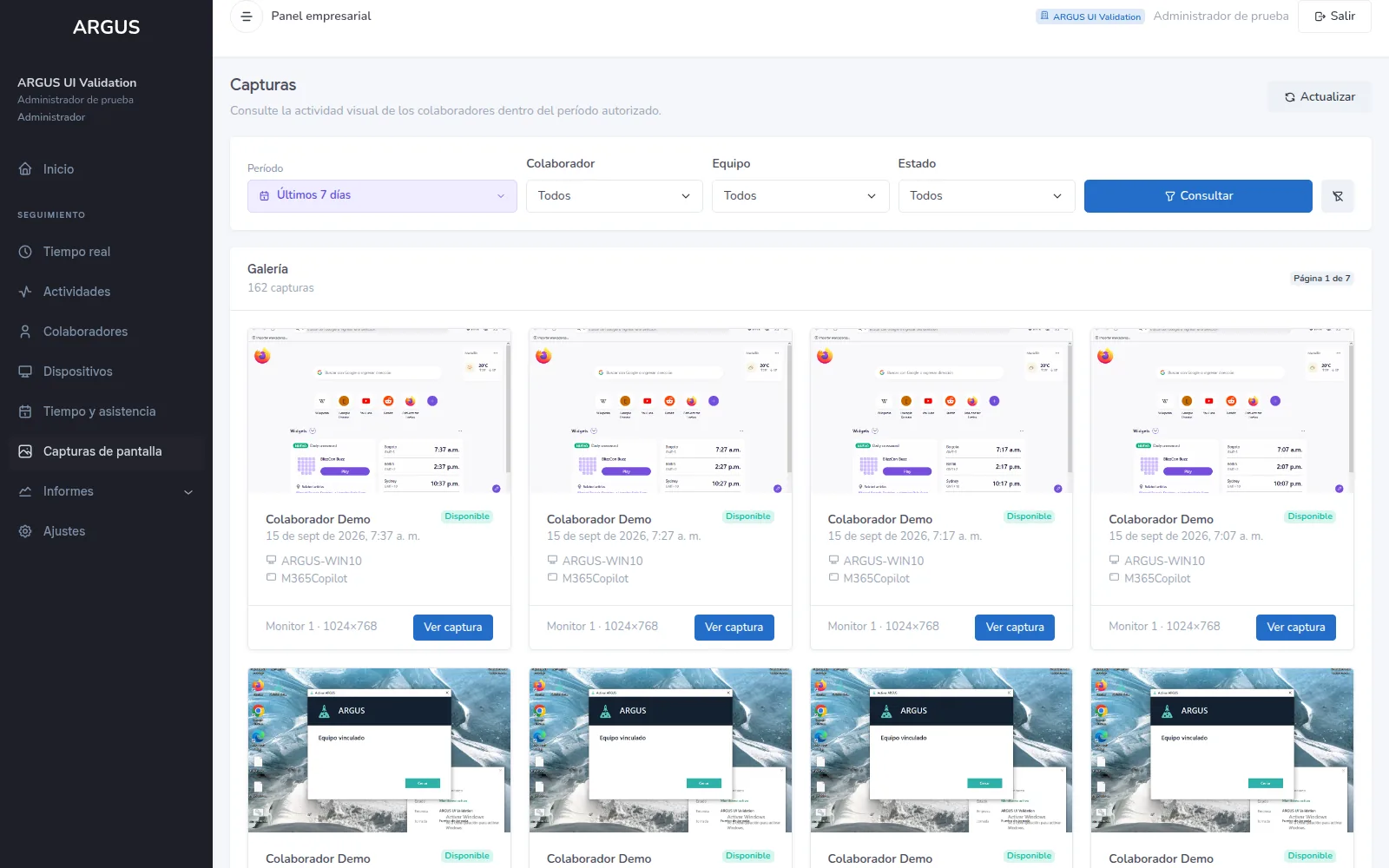Open the 7:37 a. m. capture thumbnail
The width and height of the screenshot is (1389, 868).
click(379, 411)
